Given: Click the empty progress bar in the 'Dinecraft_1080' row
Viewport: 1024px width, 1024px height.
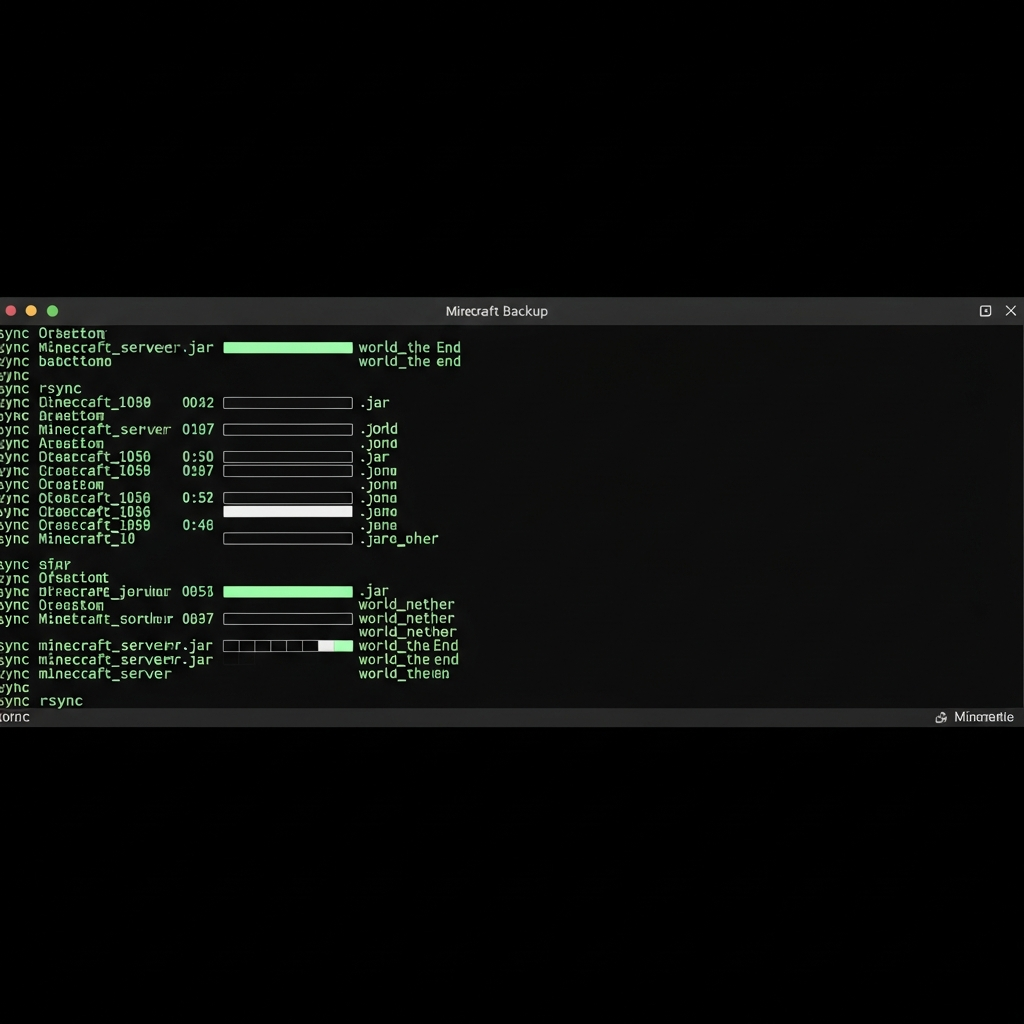Looking at the screenshot, I should click(288, 403).
